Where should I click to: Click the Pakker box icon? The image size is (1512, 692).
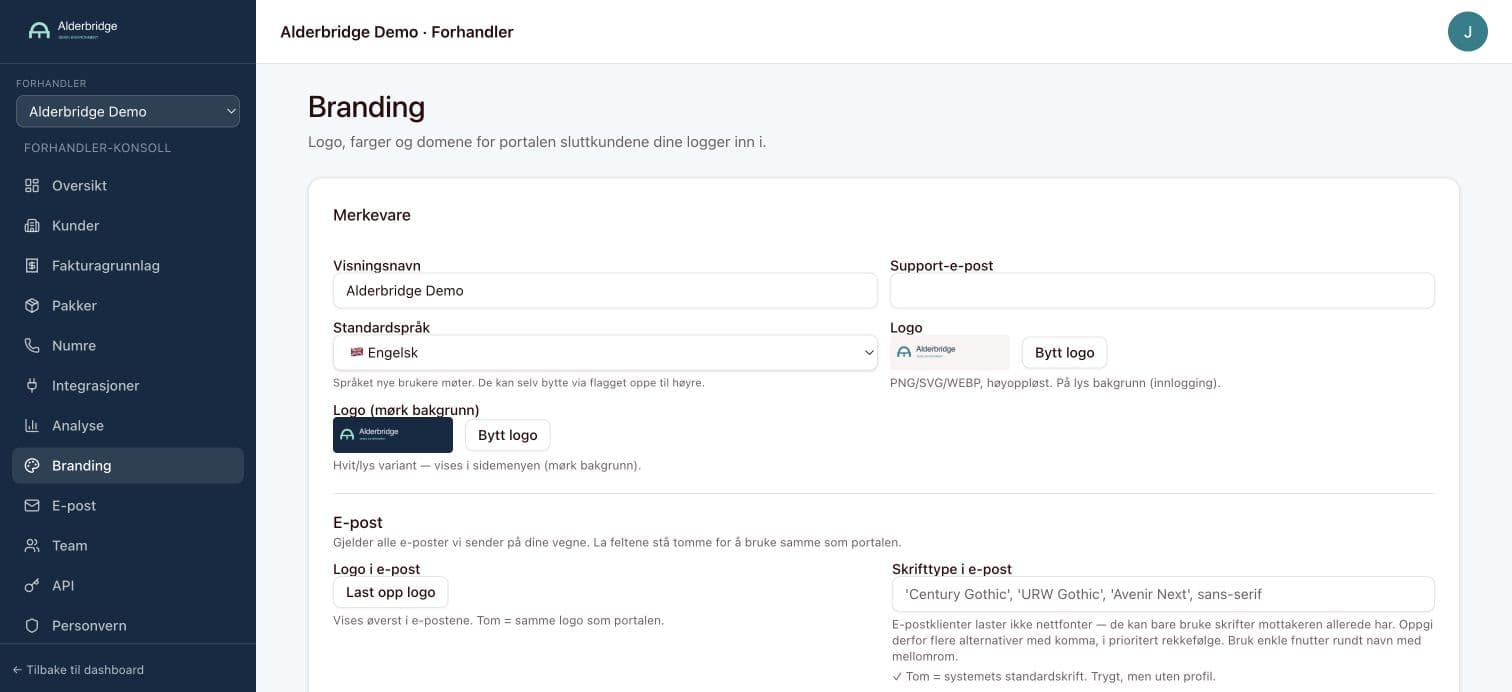coord(32,305)
